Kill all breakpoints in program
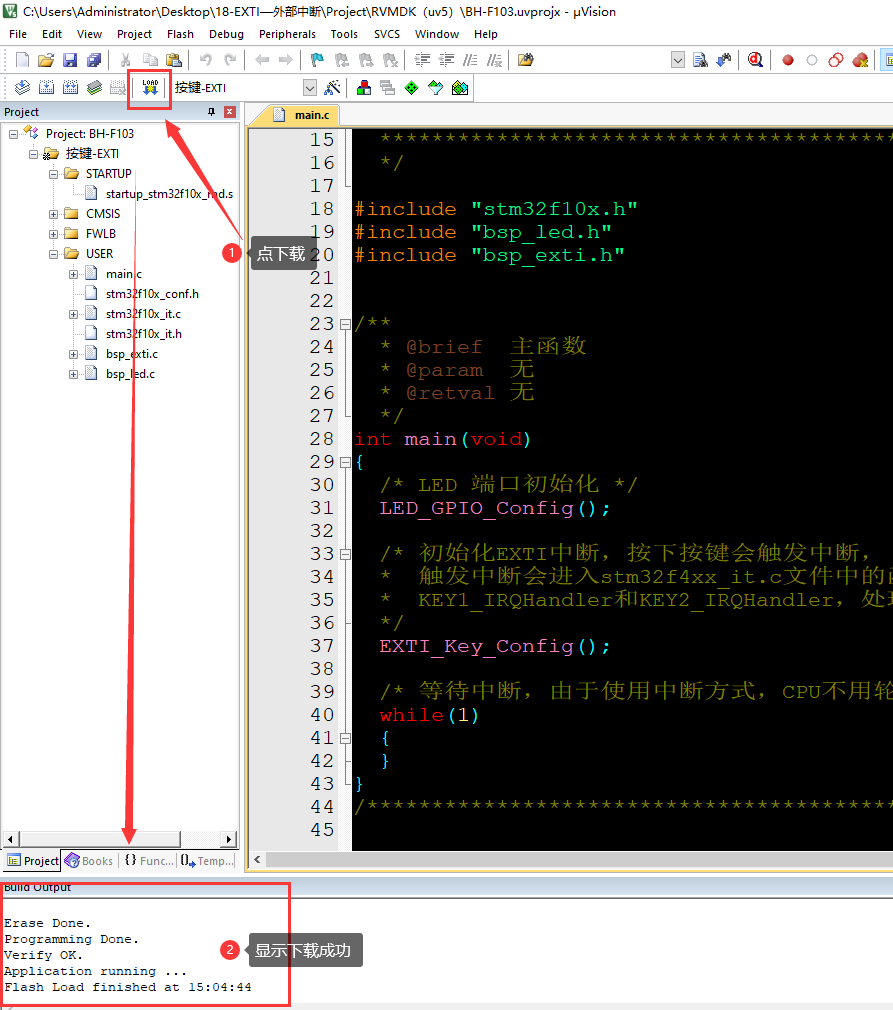Image resolution: width=893 pixels, height=1010 pixels. (862, 60)
